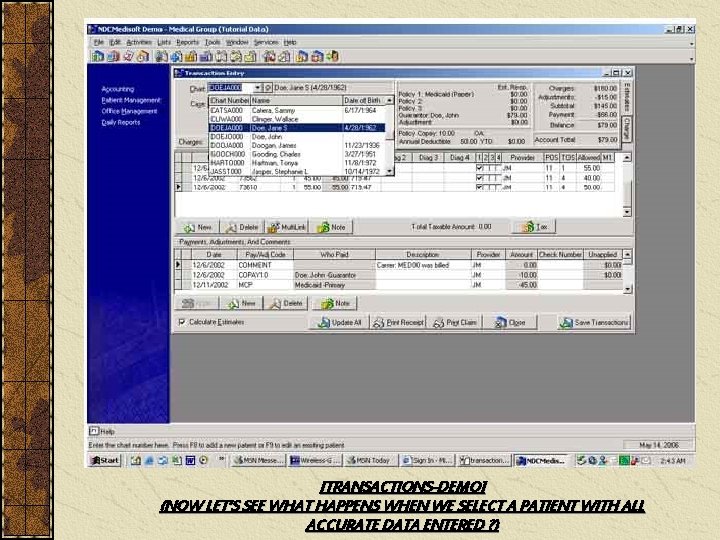This screenshot has height=540, width=720.
Task: Switch to the MSN Today taskbar window
Action: 370,460
